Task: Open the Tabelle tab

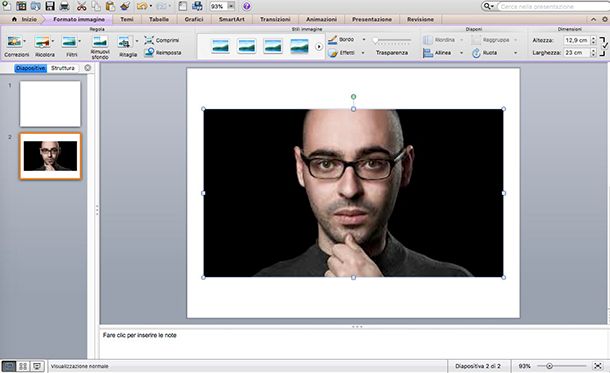Action: 159,19
